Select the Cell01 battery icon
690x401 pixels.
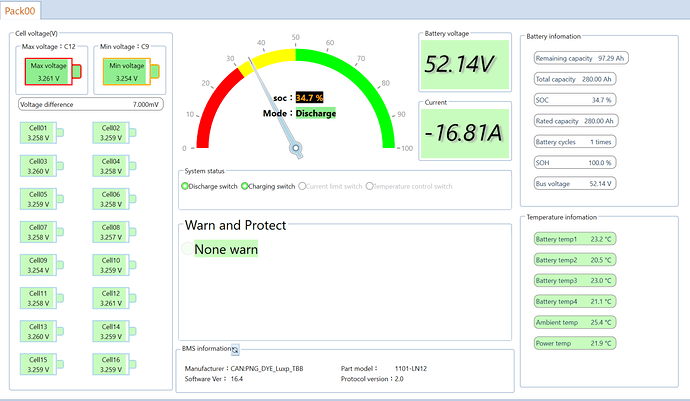42,132
